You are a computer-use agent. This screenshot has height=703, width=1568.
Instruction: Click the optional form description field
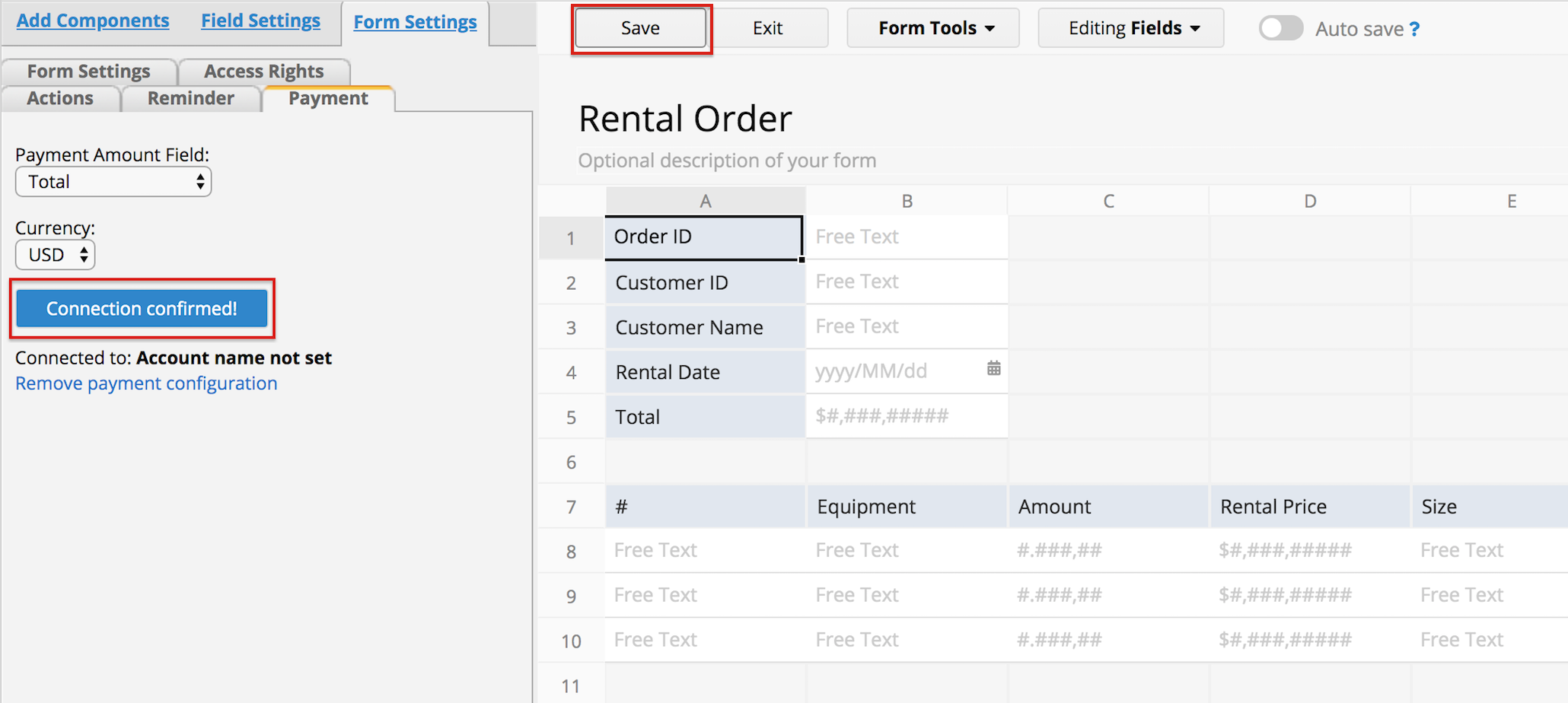tap(727, 161)
